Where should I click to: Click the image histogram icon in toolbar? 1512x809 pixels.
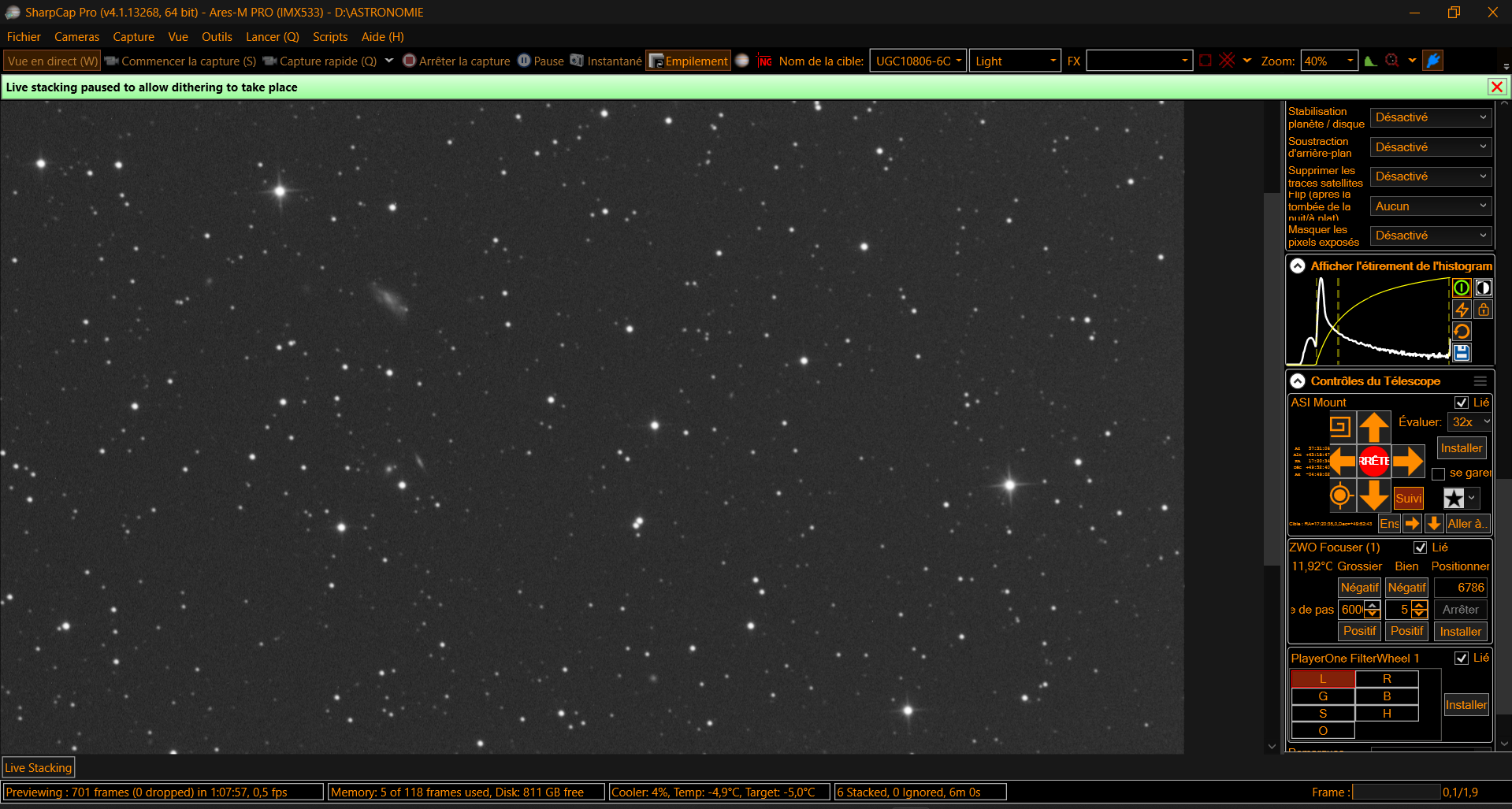(1371, 61)
